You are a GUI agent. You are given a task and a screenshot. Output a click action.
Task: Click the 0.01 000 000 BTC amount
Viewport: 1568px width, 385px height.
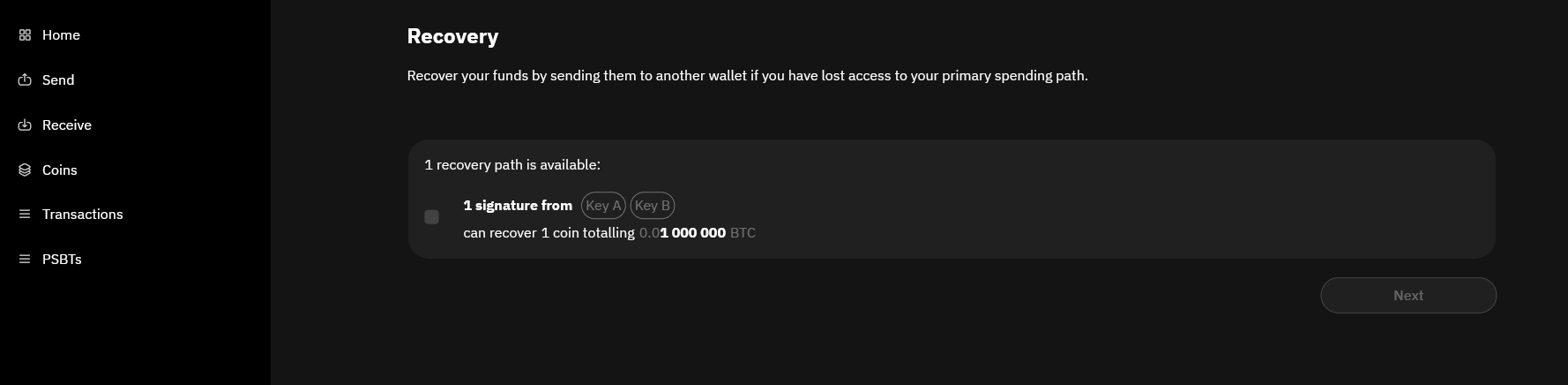click(697, 233)
